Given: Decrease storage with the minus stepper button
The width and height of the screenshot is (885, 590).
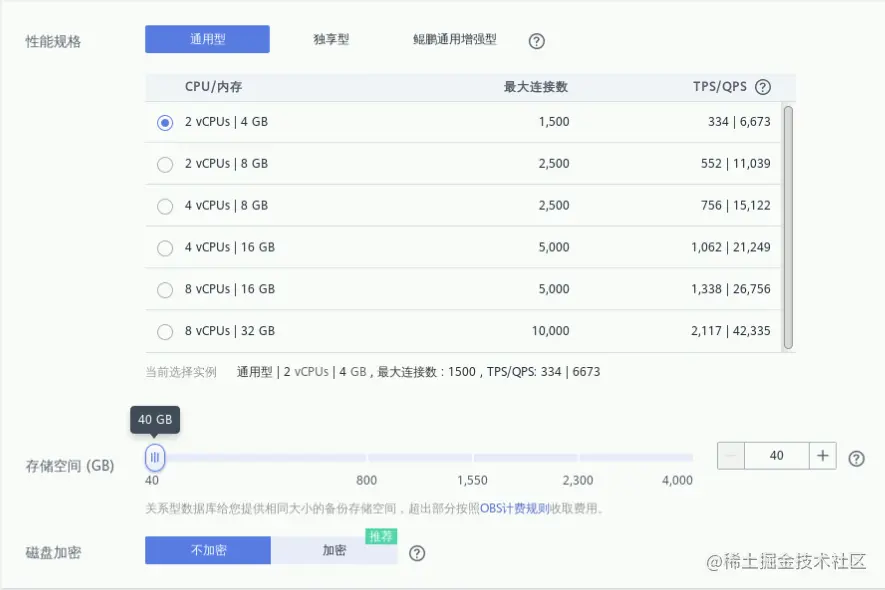Looking at the screenshot, I should tap(731, 456).
